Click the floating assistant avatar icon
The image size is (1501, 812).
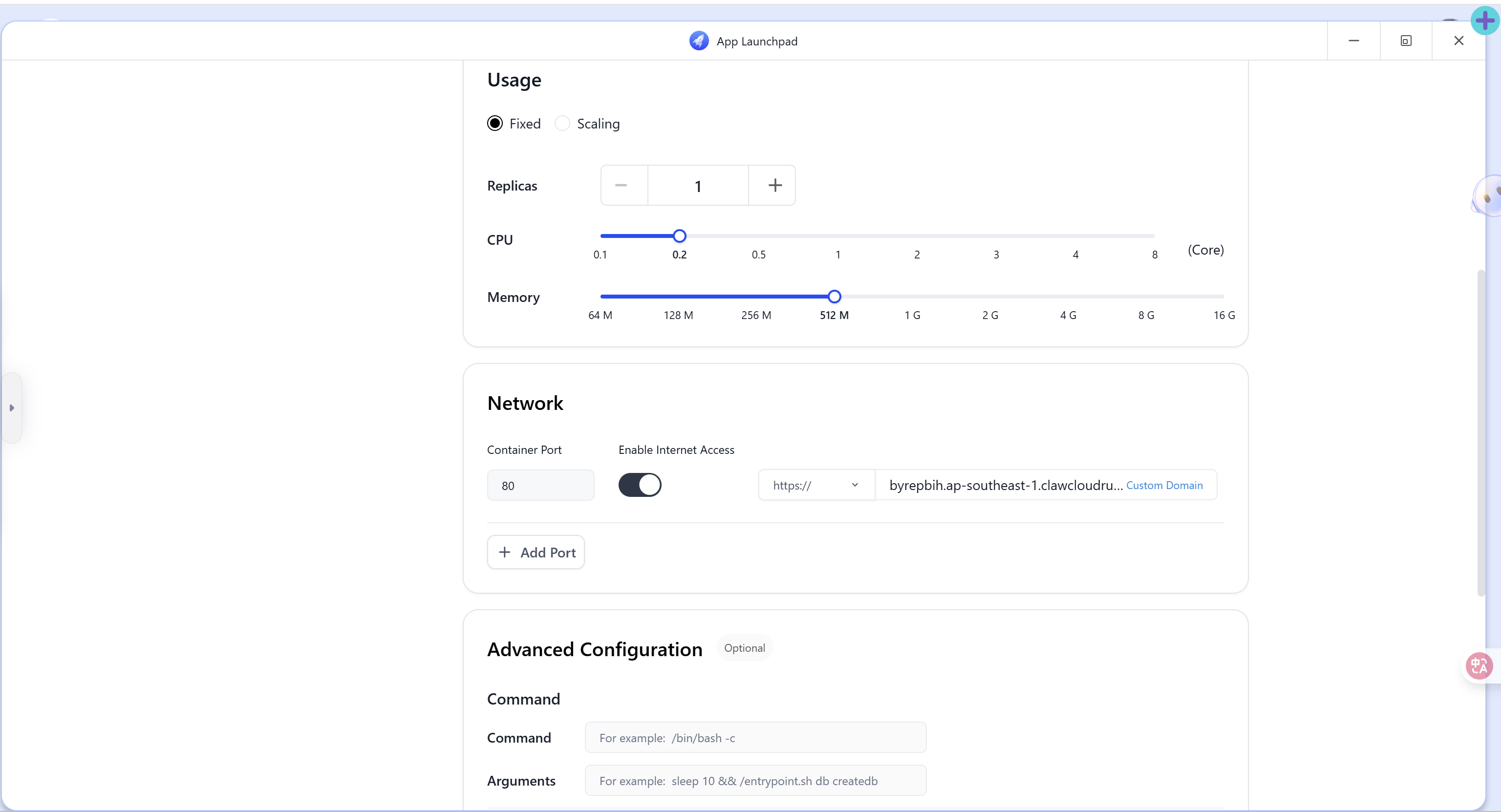1488,196
